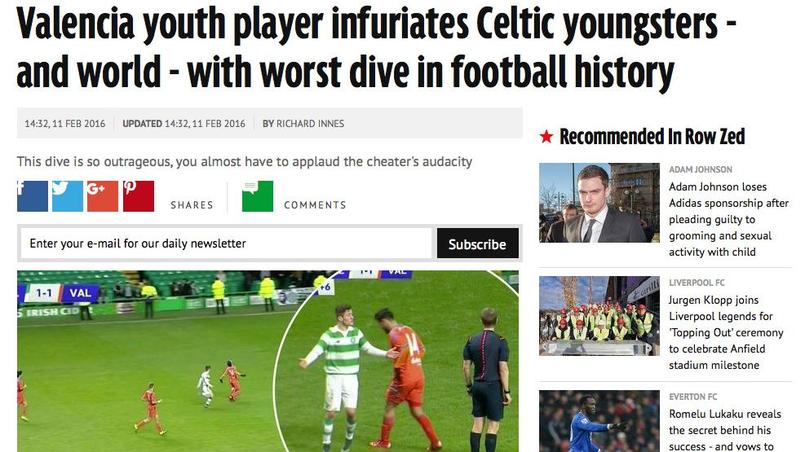View author Richard Innes profile

tap(310, 124)
